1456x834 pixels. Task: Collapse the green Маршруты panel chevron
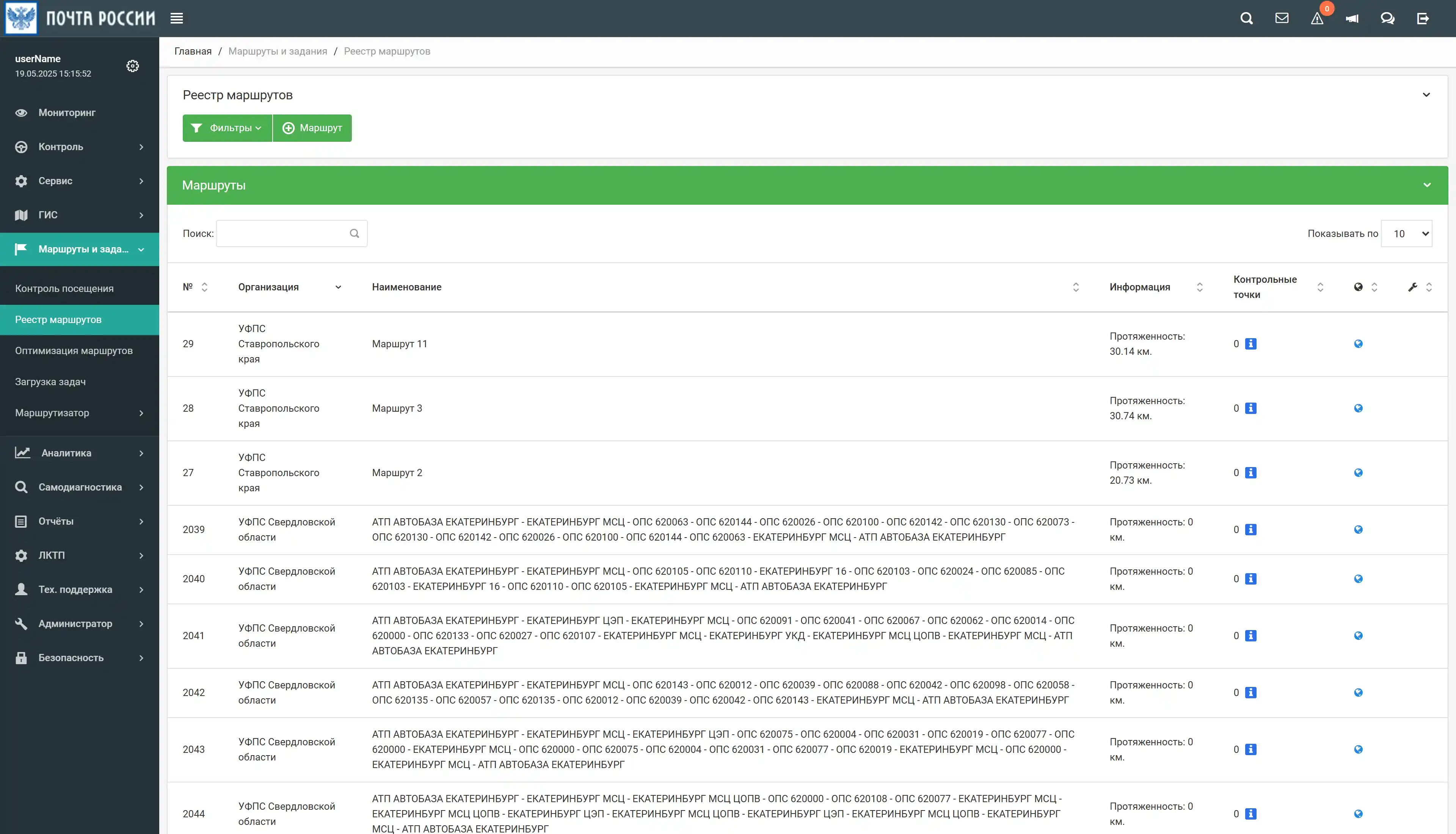1427,185
